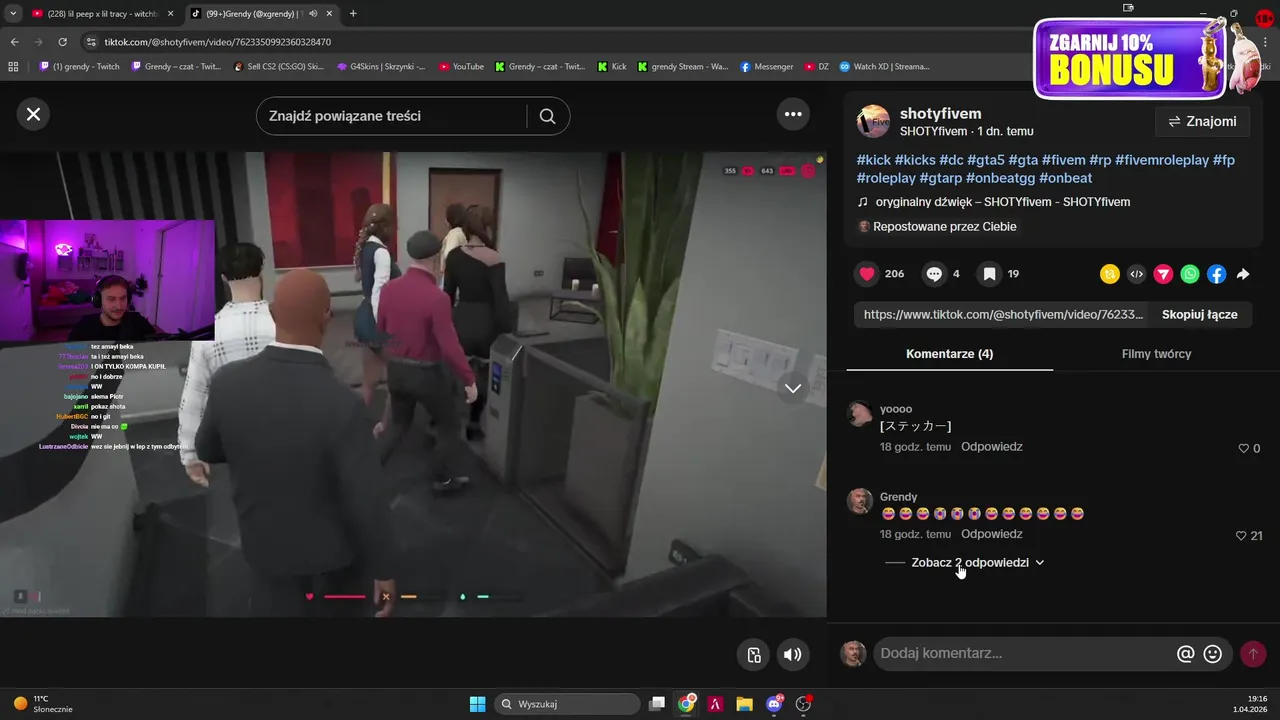Save video with bookmark icon
The height and width of the screenshot is (720, 1280).
[x=989, y=274]
